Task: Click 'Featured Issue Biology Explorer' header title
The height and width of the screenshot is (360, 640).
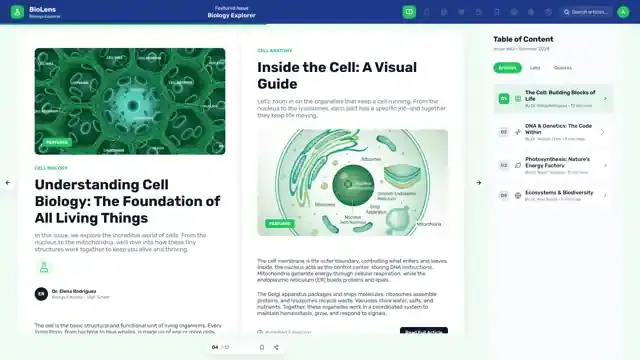Action: point(231,12)
